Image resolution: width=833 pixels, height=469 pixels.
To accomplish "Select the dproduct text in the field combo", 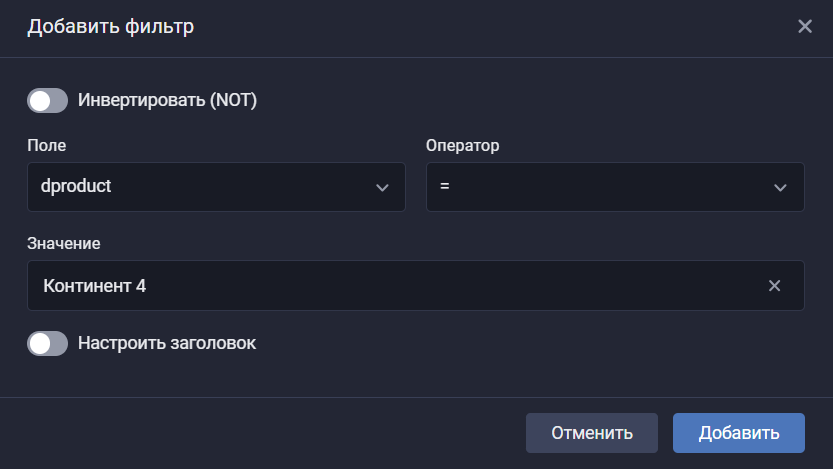I will point(77,187).
